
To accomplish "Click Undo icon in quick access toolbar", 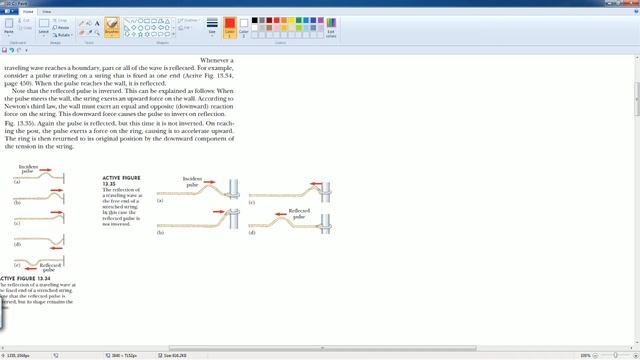I will pos(12,50).
